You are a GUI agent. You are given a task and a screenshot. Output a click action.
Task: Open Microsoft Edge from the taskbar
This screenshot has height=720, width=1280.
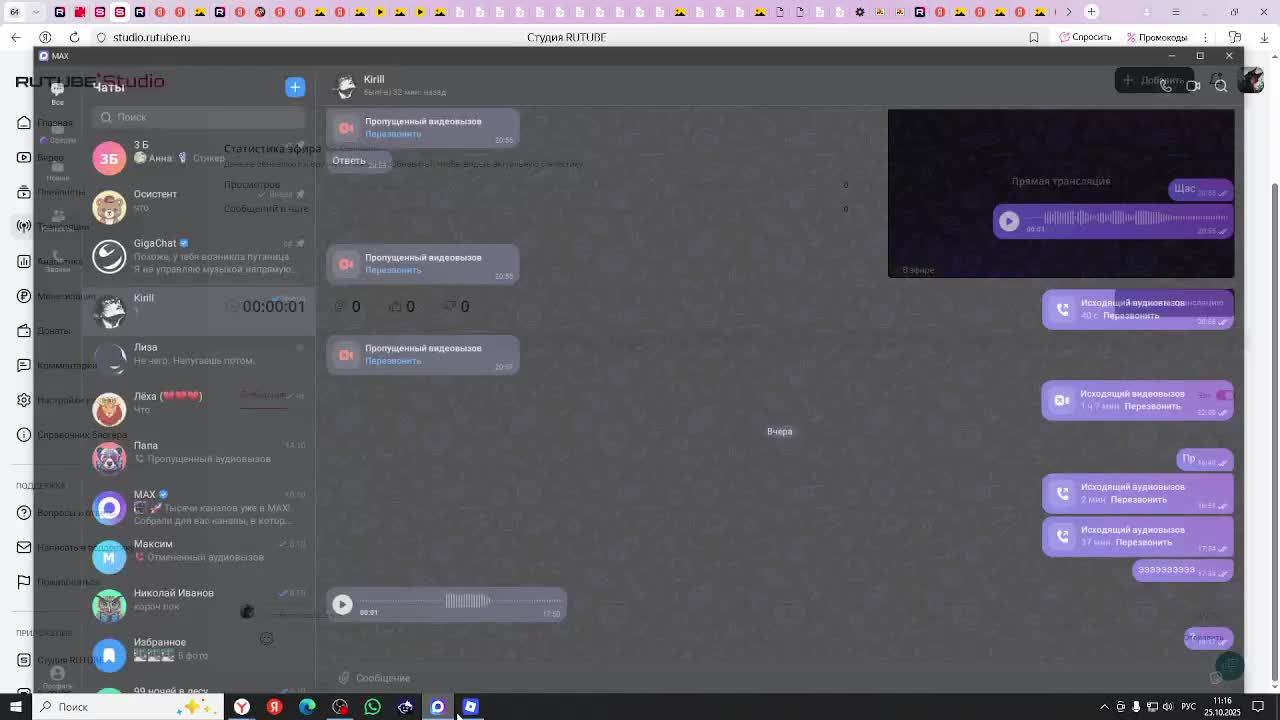(307, 707)
